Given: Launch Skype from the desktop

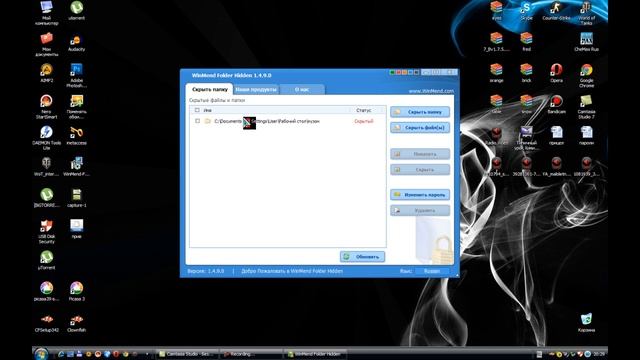Looking at the screenshot, I should coord(527,11).
